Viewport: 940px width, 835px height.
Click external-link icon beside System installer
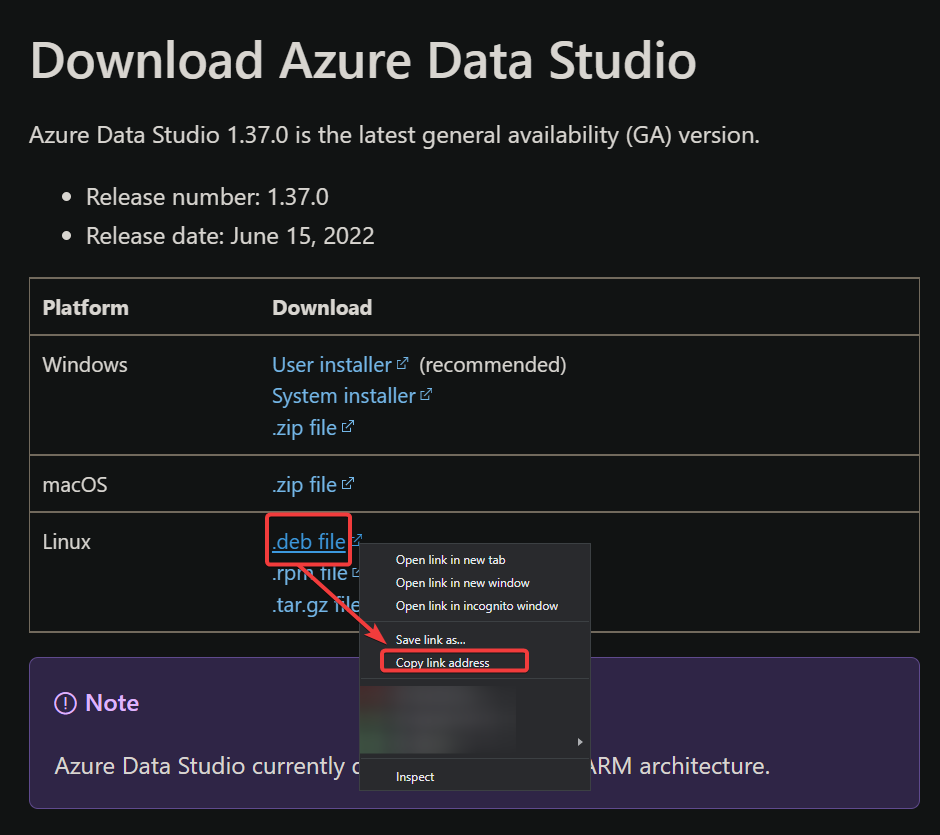pos(426,394)
